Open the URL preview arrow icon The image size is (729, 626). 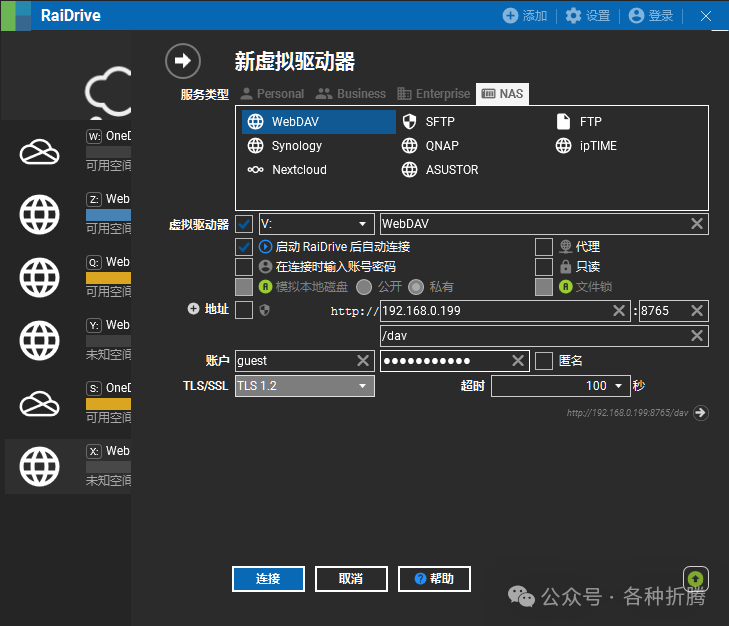click(x=701, y=413)
